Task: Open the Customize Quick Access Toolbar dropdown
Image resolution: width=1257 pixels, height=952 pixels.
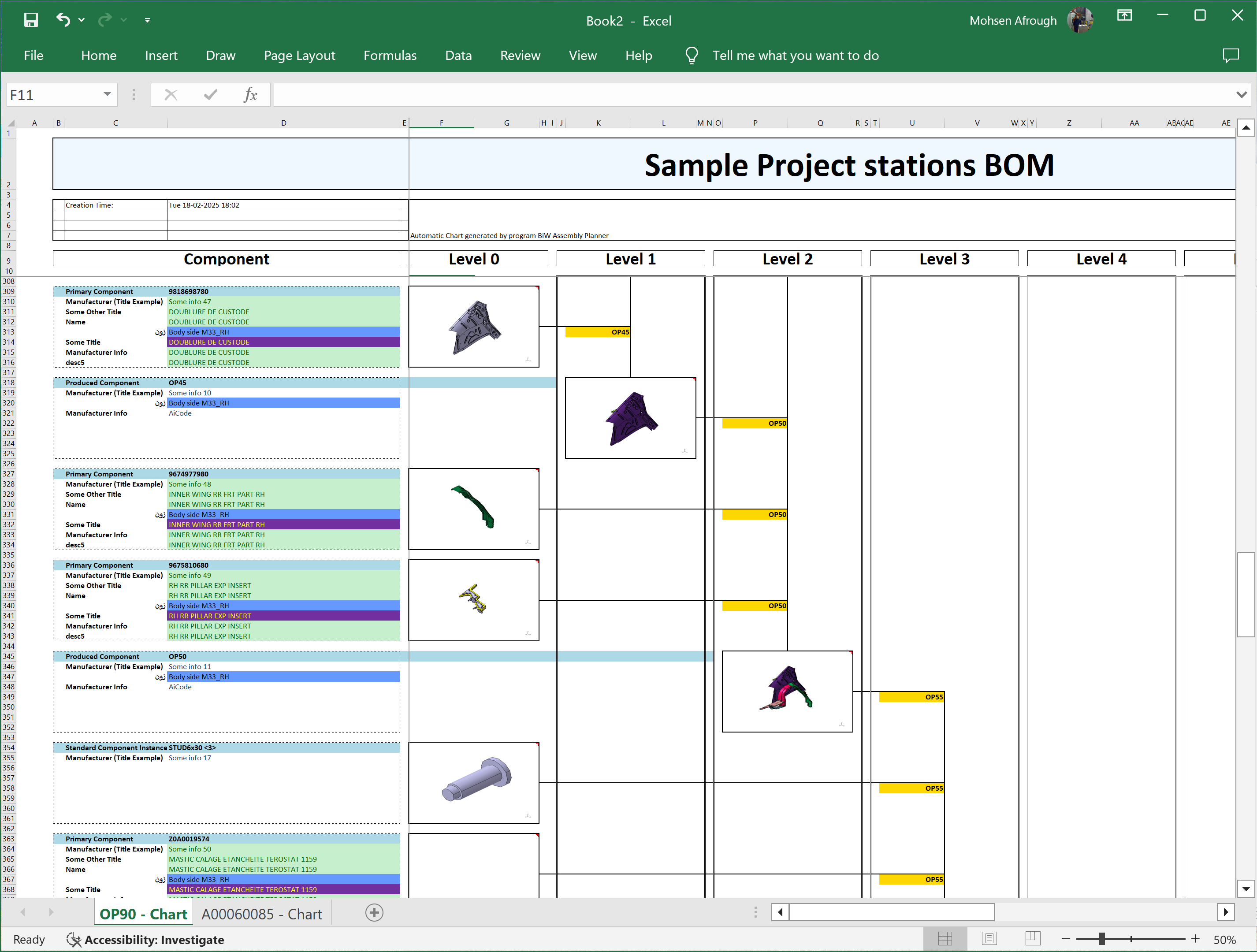Action: 147,20
